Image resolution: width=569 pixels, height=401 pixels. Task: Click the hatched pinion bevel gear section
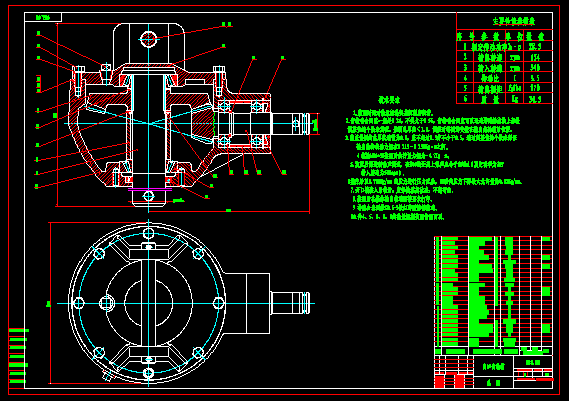point(202,123)
